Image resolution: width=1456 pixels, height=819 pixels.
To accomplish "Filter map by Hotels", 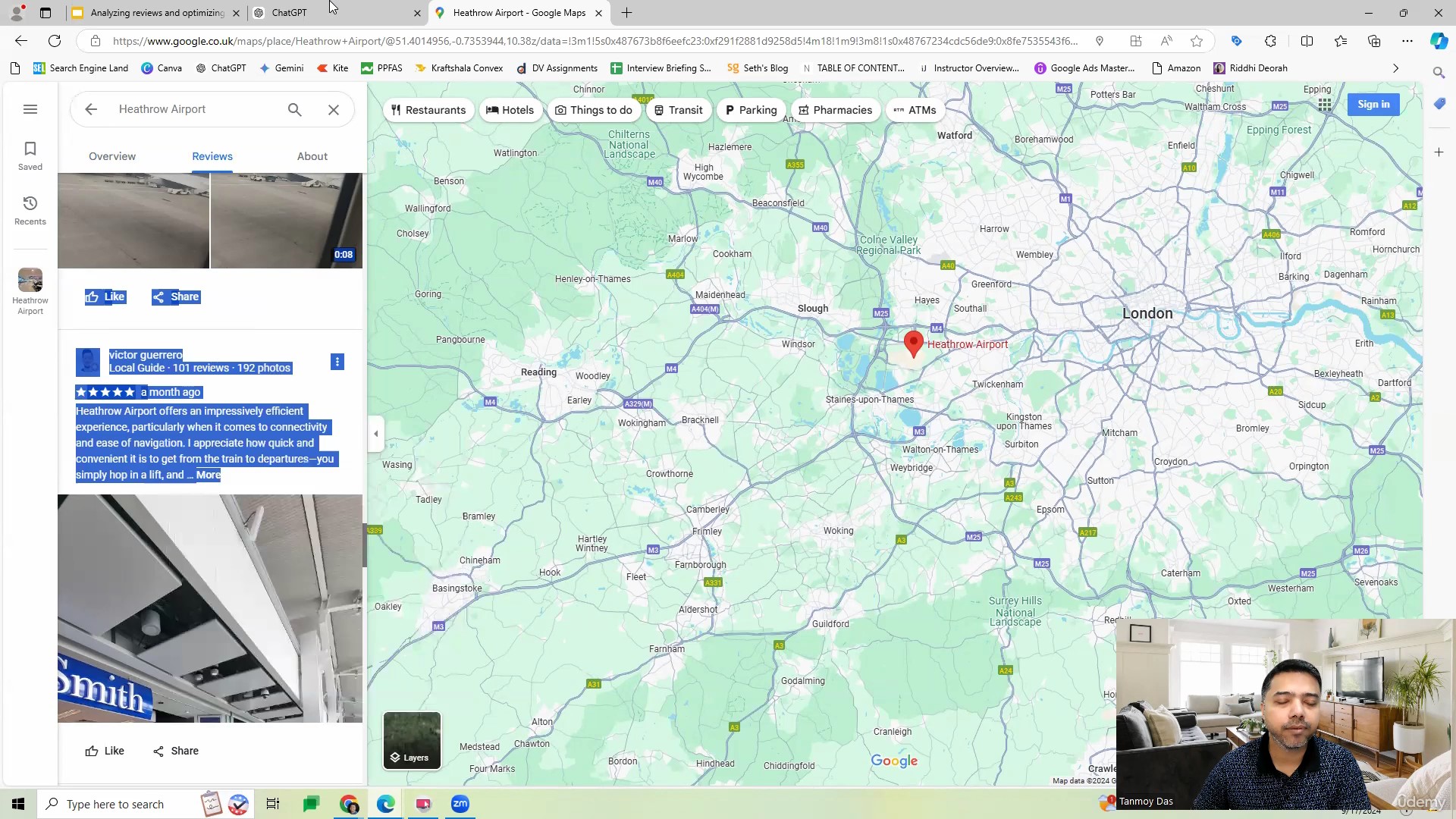I will [x=510, y=110].
